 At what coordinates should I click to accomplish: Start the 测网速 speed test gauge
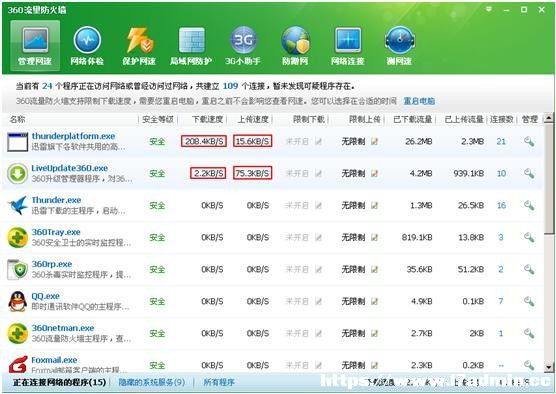399,45
